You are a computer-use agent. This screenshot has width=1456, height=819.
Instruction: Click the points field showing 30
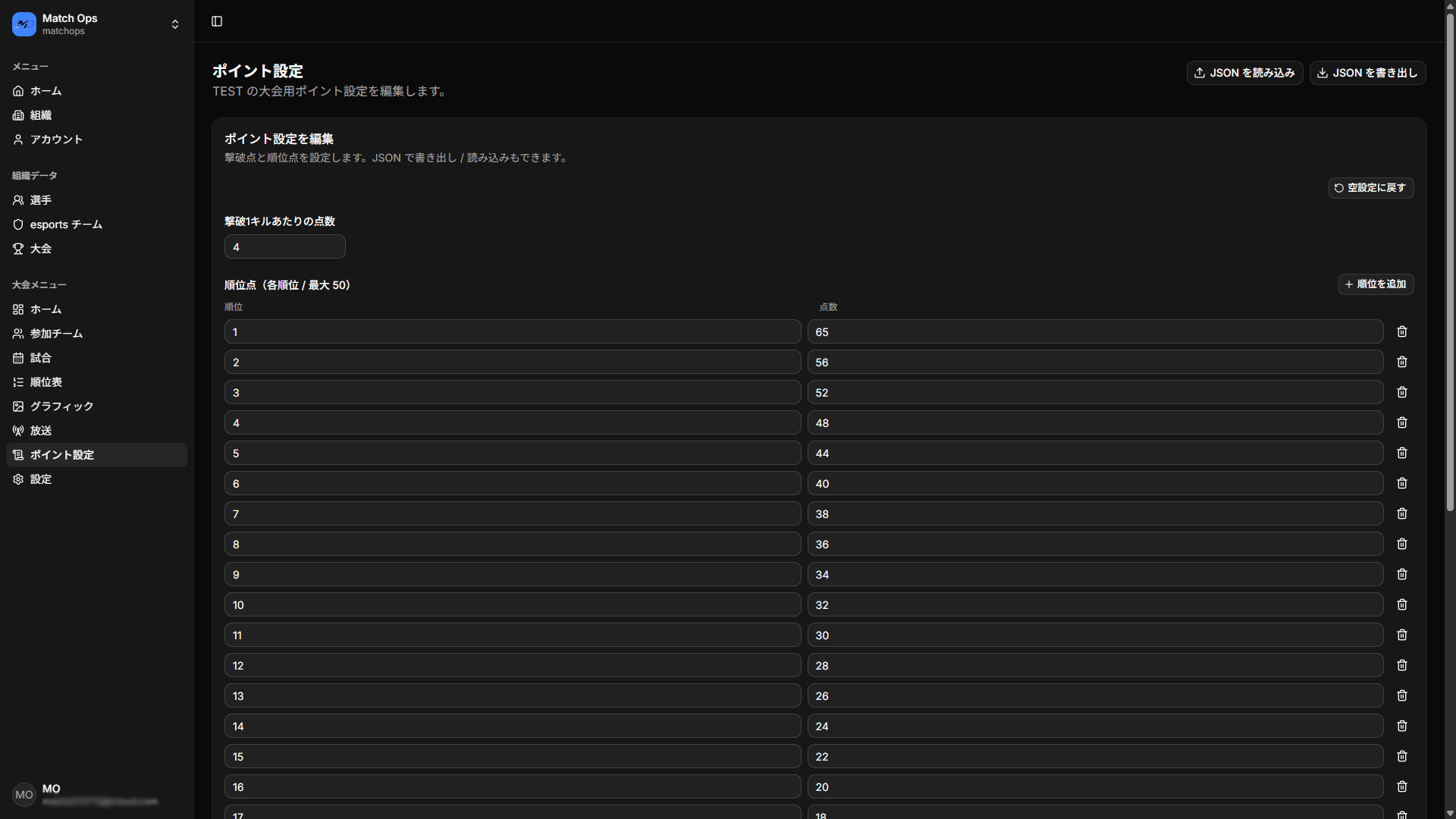click(1095, 635)
